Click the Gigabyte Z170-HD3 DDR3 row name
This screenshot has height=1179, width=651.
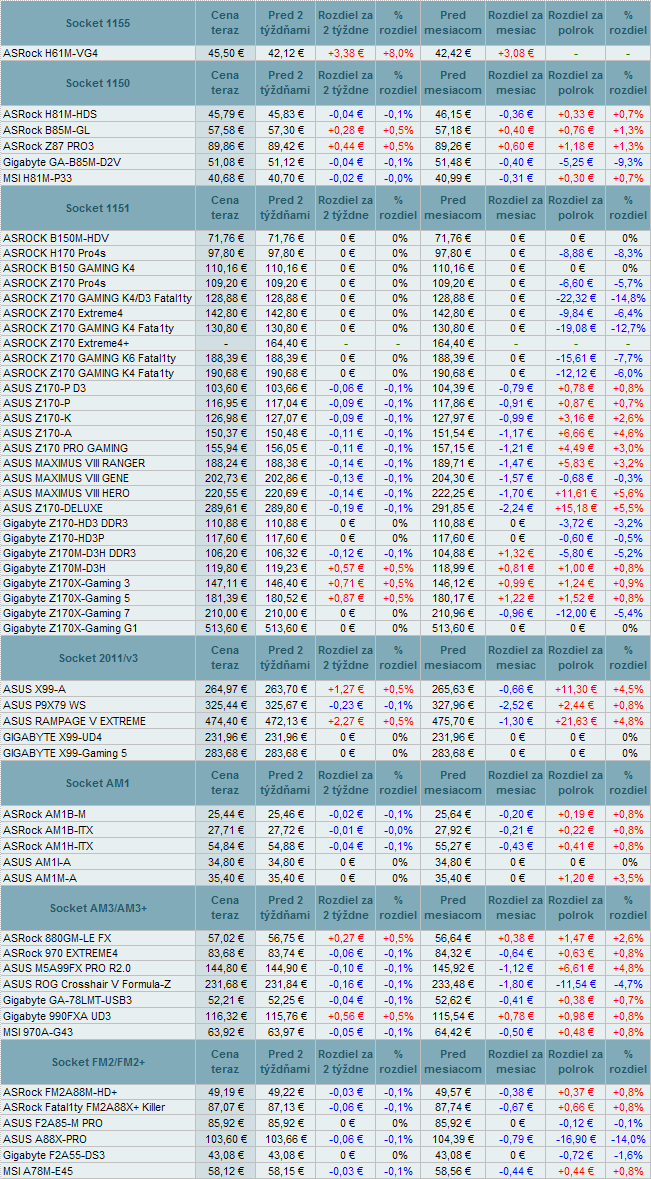(65, 523)
